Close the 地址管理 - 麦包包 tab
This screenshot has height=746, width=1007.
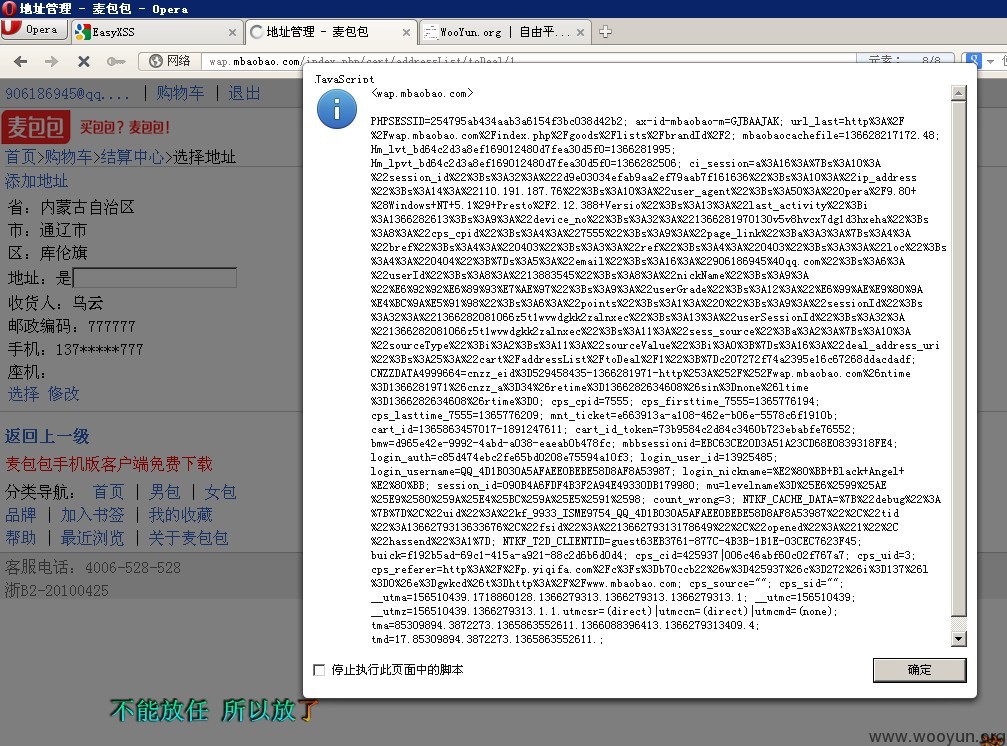[x=406, y=32]
